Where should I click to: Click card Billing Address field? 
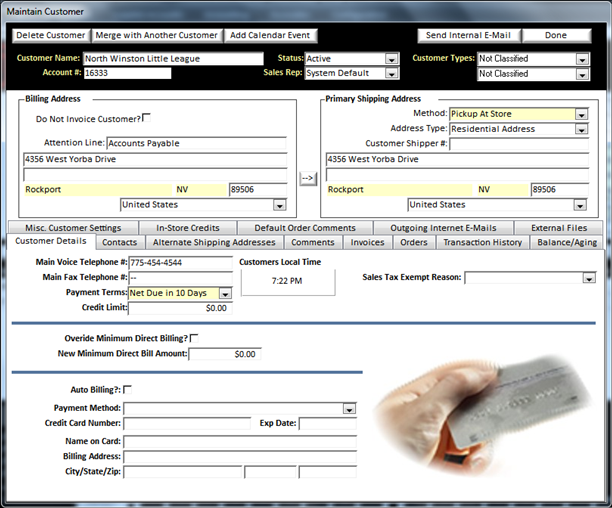click(x=240, y=457)
